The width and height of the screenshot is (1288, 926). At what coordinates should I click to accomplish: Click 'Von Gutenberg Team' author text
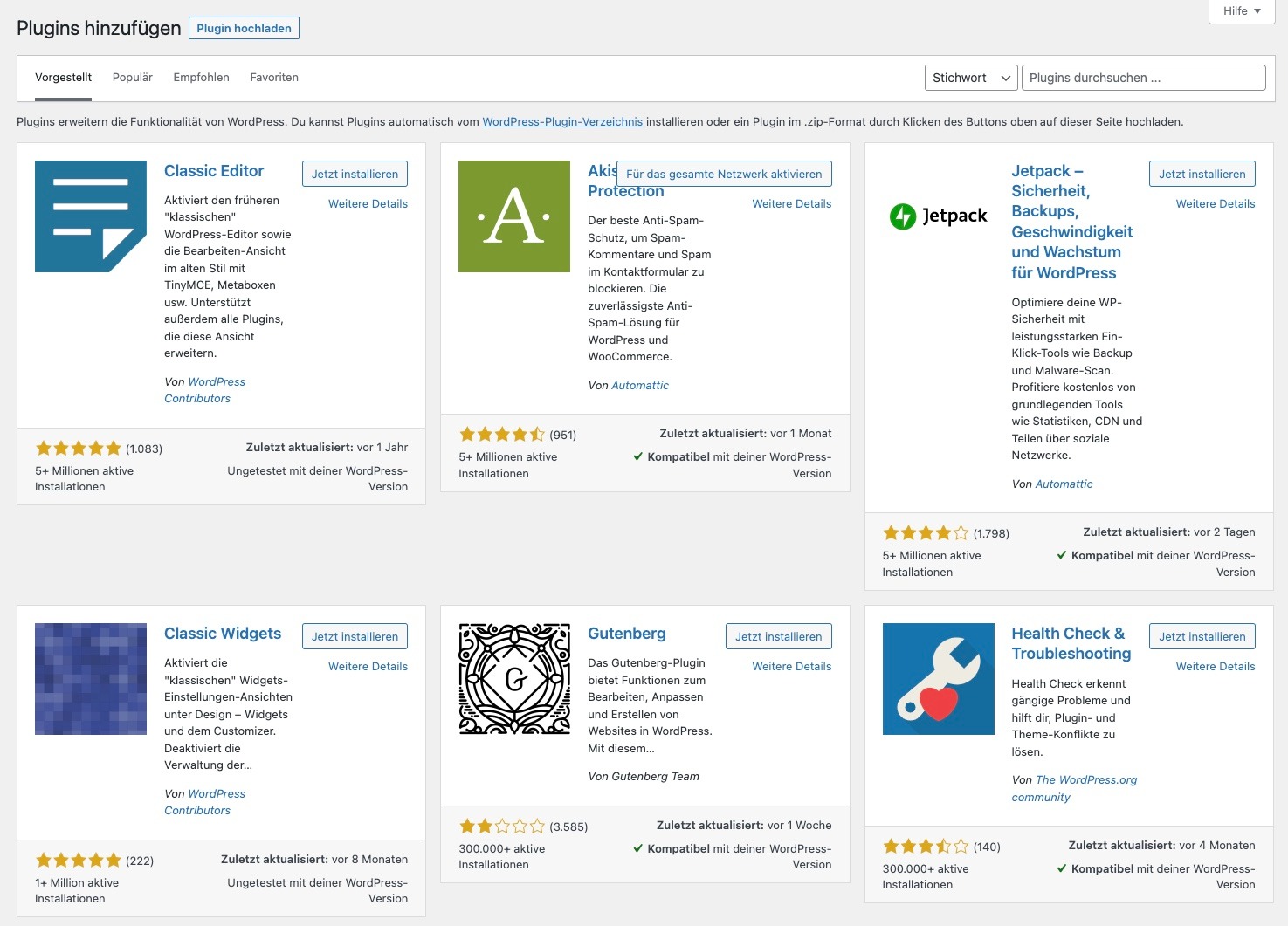pyautogui.click(x=644, y=776)
